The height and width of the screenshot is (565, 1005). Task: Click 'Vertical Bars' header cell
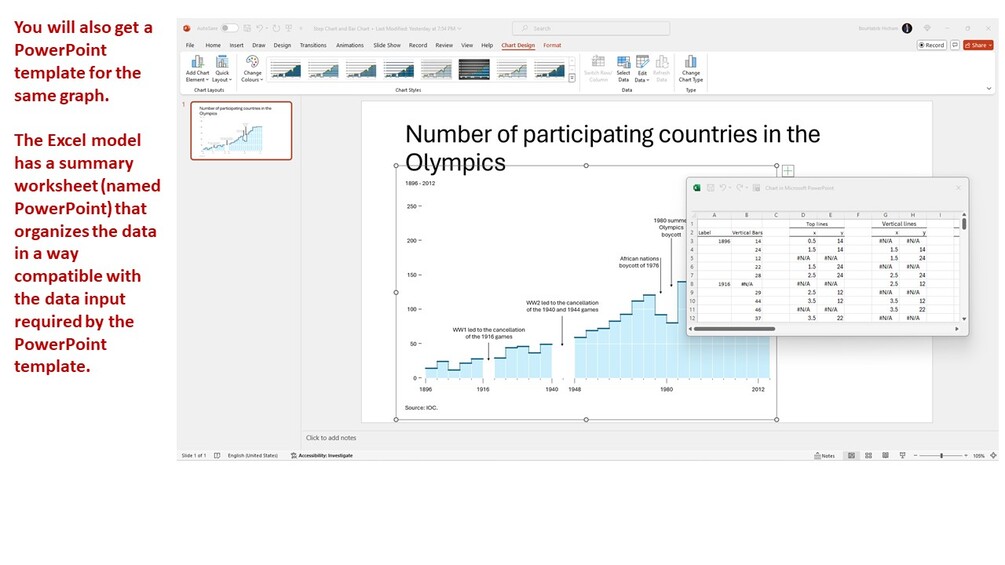[747, 233]
